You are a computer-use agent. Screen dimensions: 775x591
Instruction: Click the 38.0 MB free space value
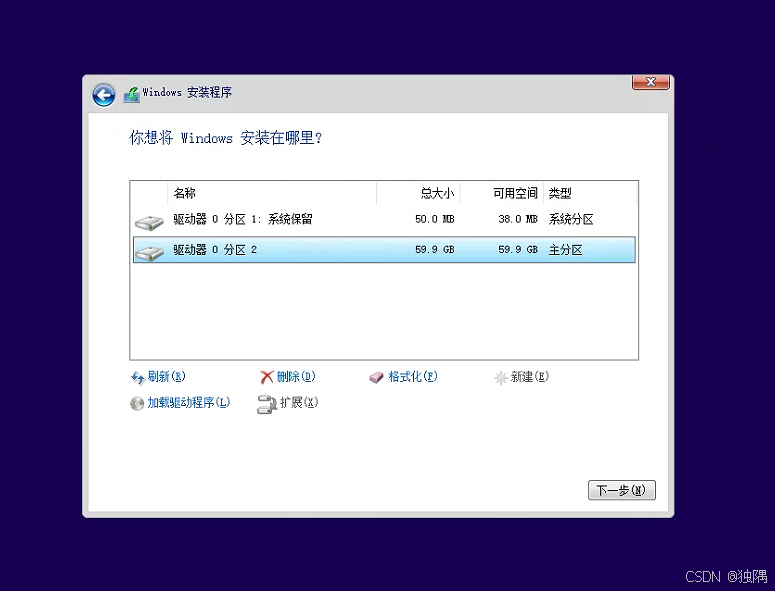[517, 219]
